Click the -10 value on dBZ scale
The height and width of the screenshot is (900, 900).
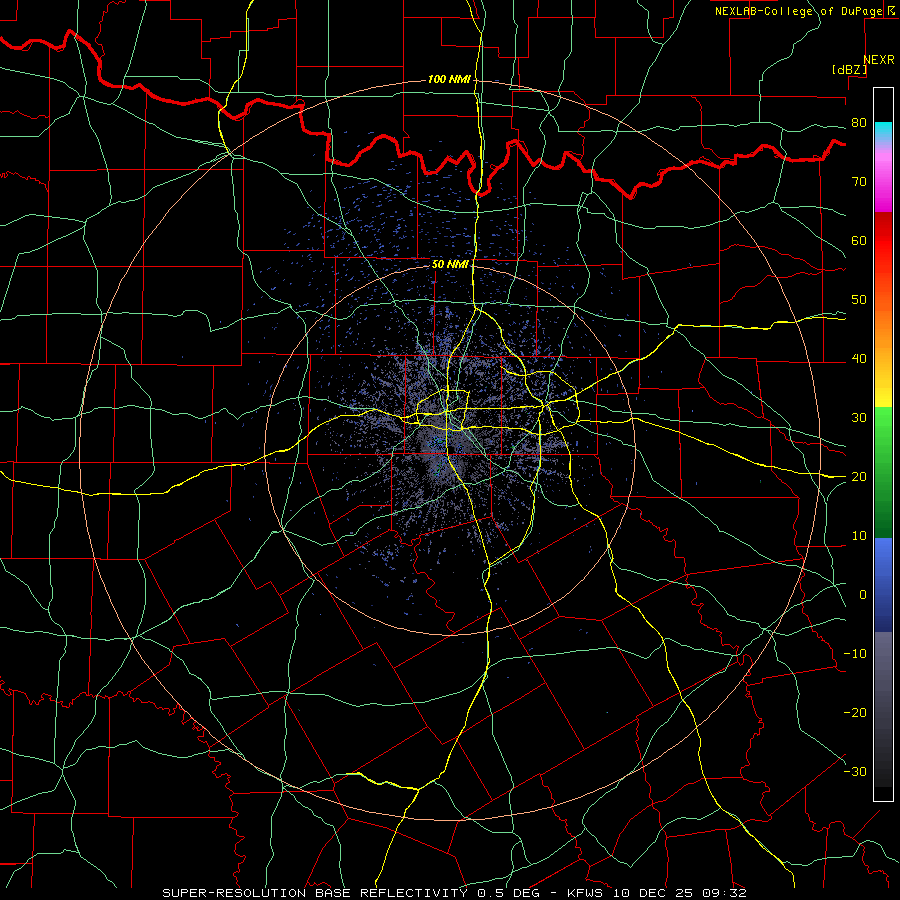click(855, 654)
